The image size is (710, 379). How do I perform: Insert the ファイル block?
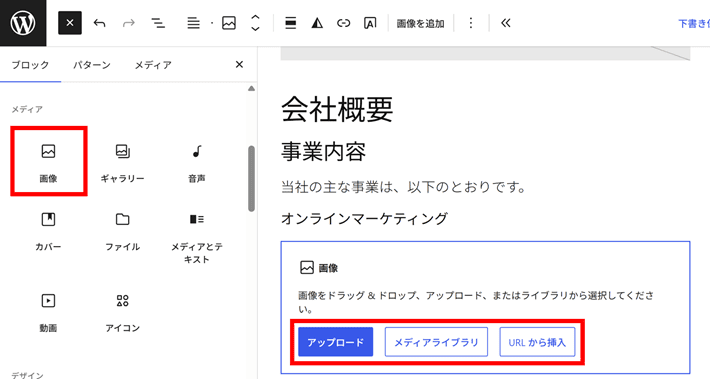pos(123,231)
